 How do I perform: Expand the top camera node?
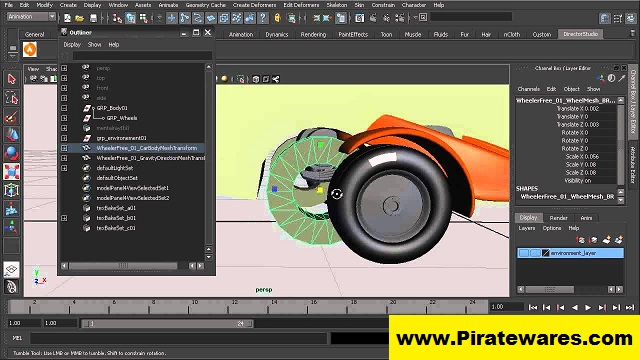pyautogui.click(x=64, y=78)
